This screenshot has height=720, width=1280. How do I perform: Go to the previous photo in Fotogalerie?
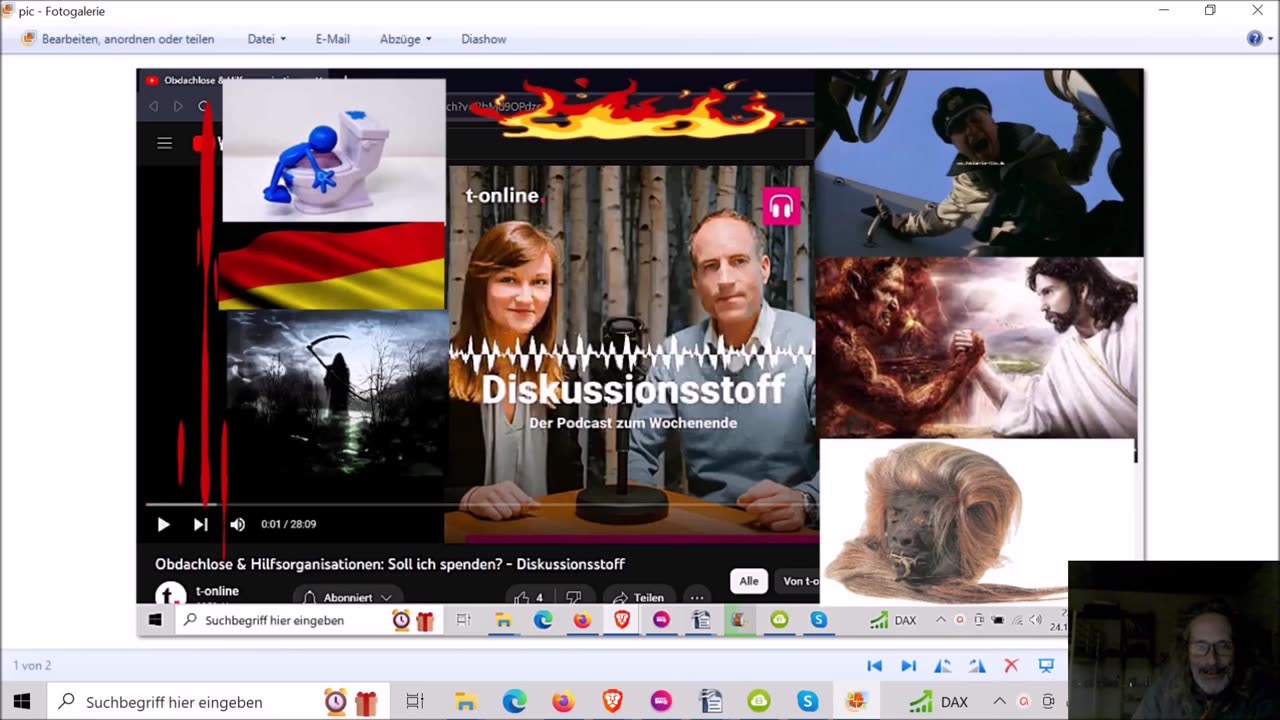(874, 666)
